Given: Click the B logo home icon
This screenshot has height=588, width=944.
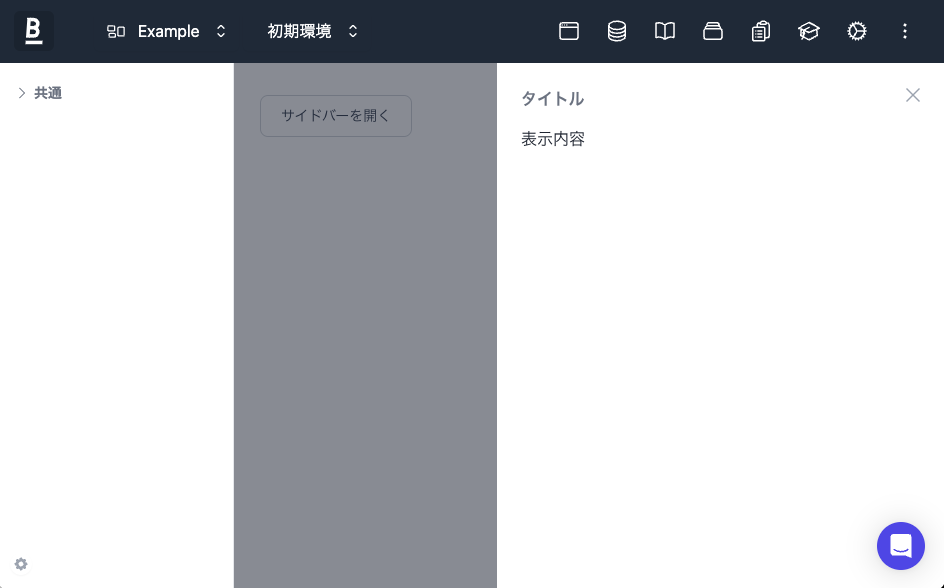Looking at the screenshot, I should coord(34,31).
